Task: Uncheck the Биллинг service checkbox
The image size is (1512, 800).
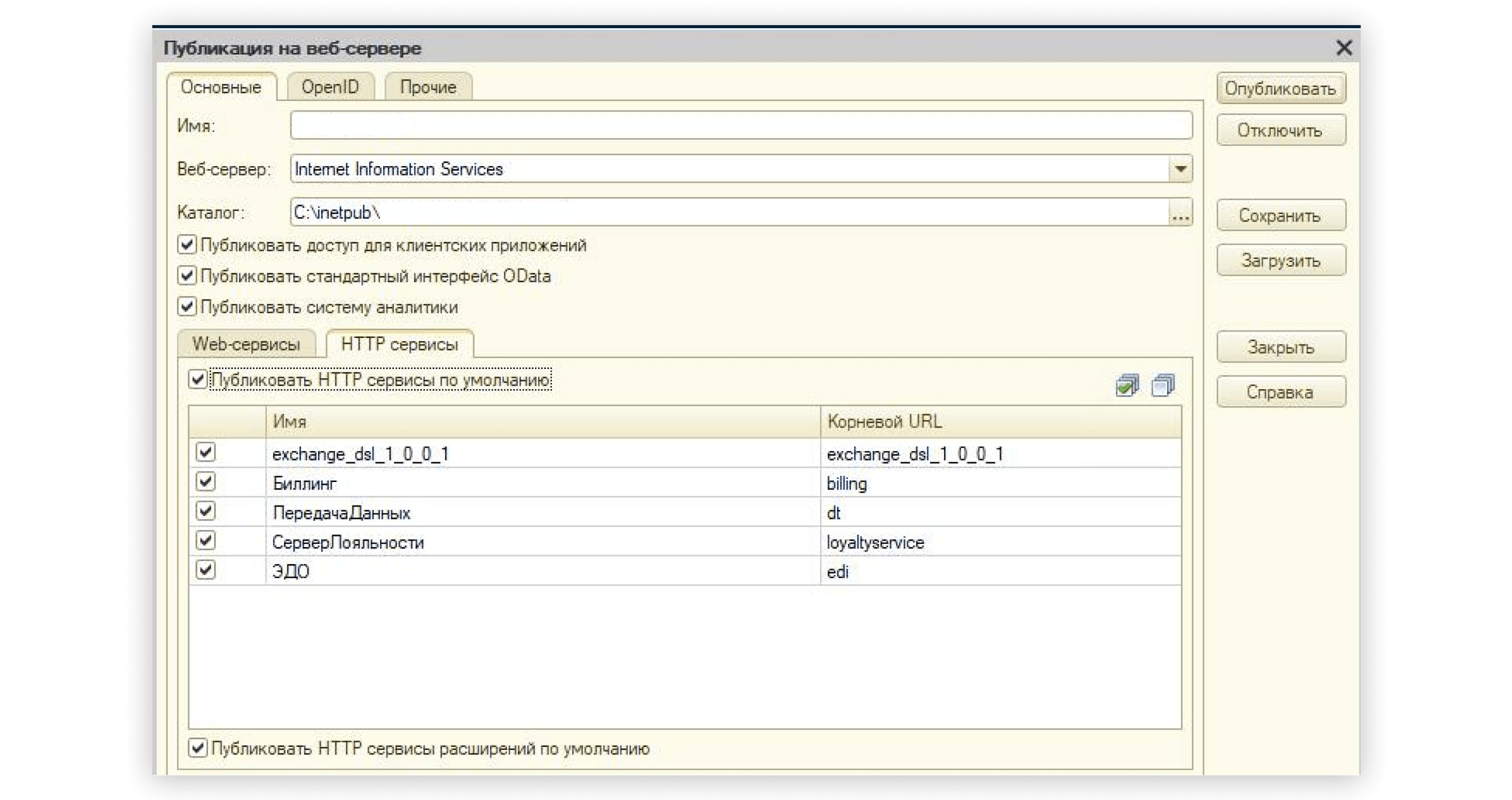Action: pos(206,482)
